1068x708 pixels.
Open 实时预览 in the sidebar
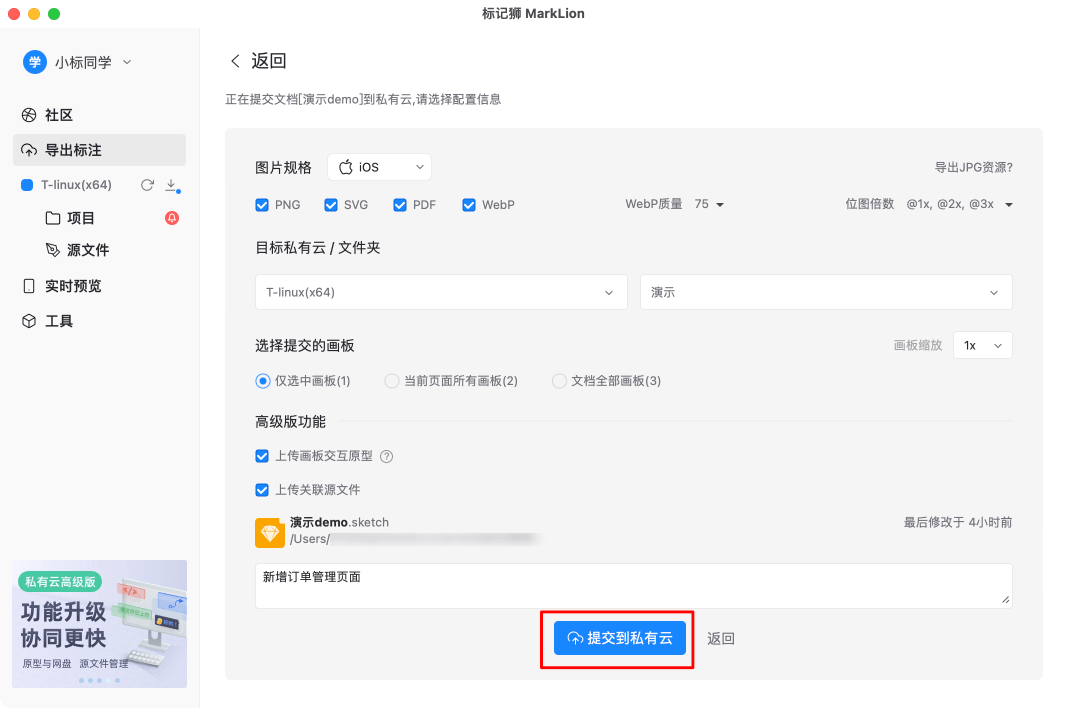coord(72,286)
